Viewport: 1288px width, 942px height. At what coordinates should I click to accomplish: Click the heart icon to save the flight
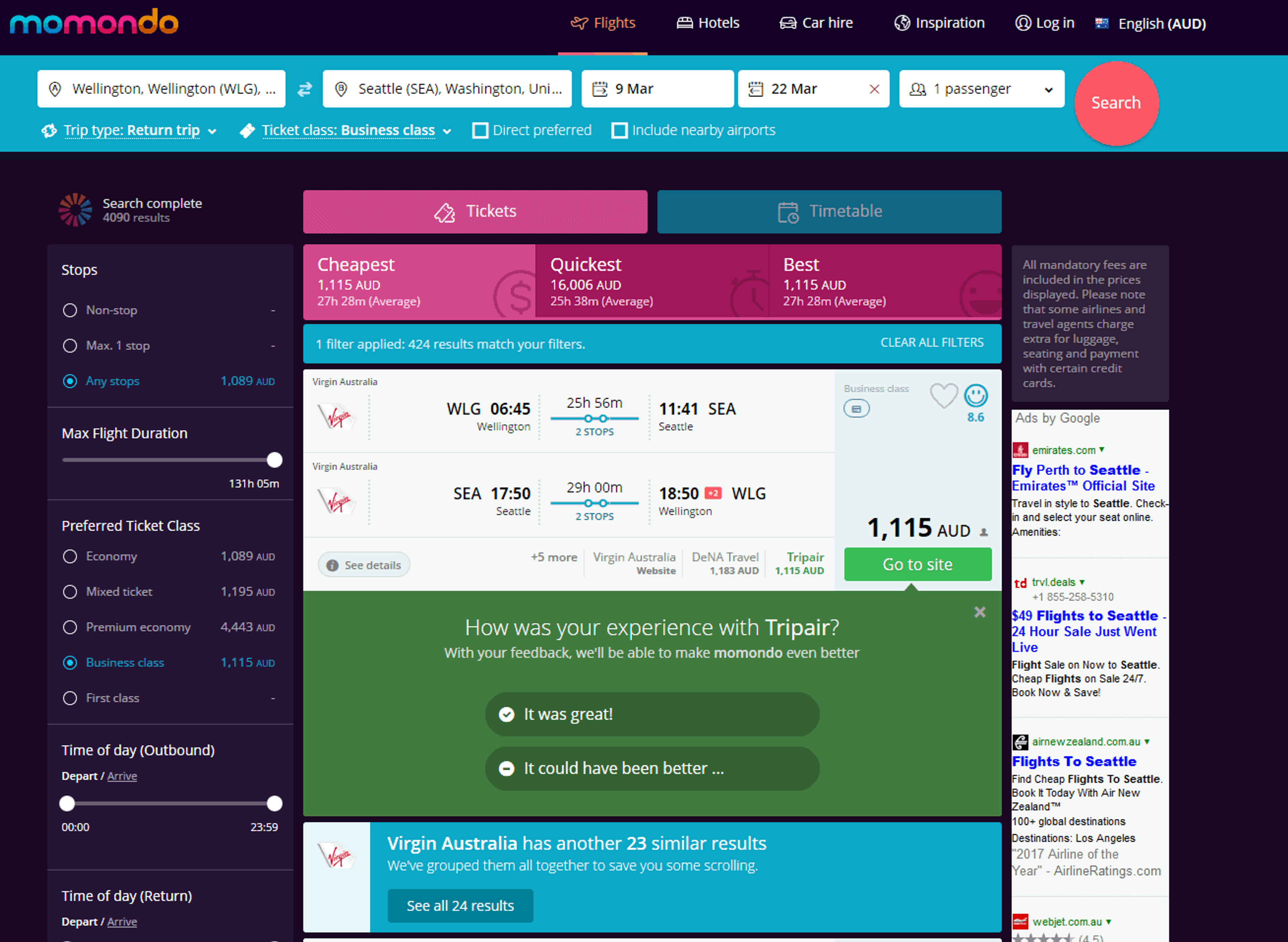coord(943,395)
